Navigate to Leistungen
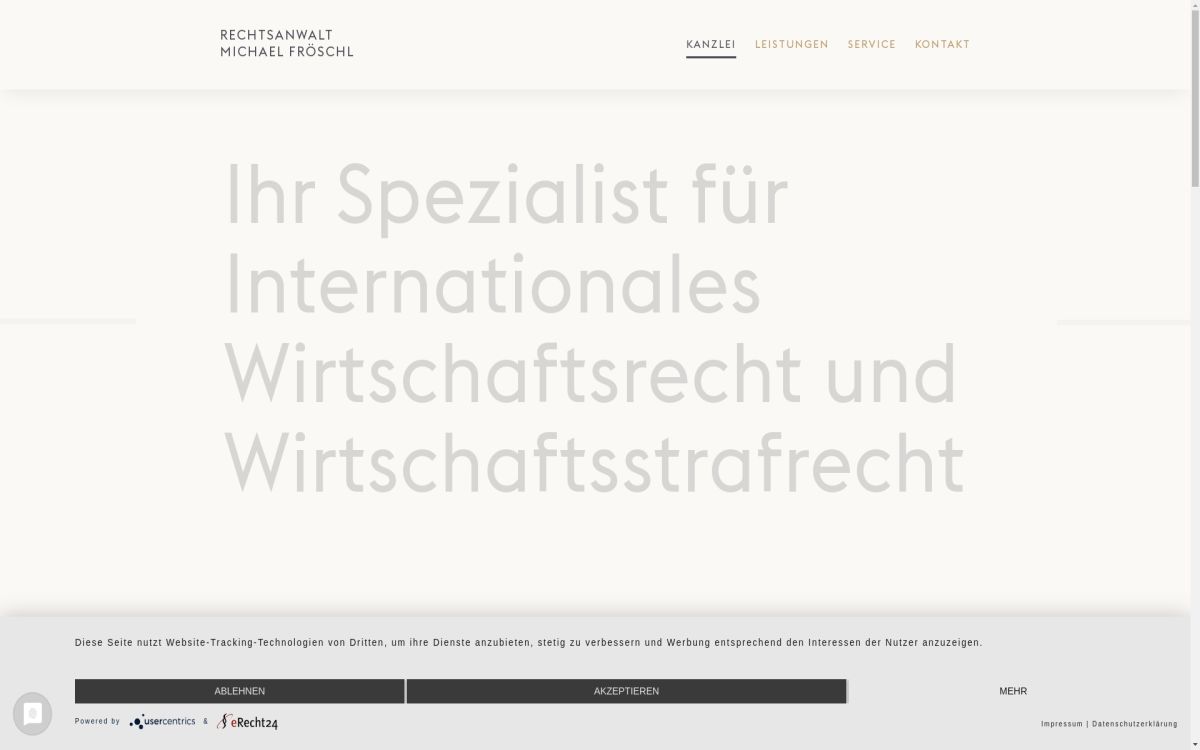Image resolution: width=1200 pixels, height=750 pixels. coord(791,44)
